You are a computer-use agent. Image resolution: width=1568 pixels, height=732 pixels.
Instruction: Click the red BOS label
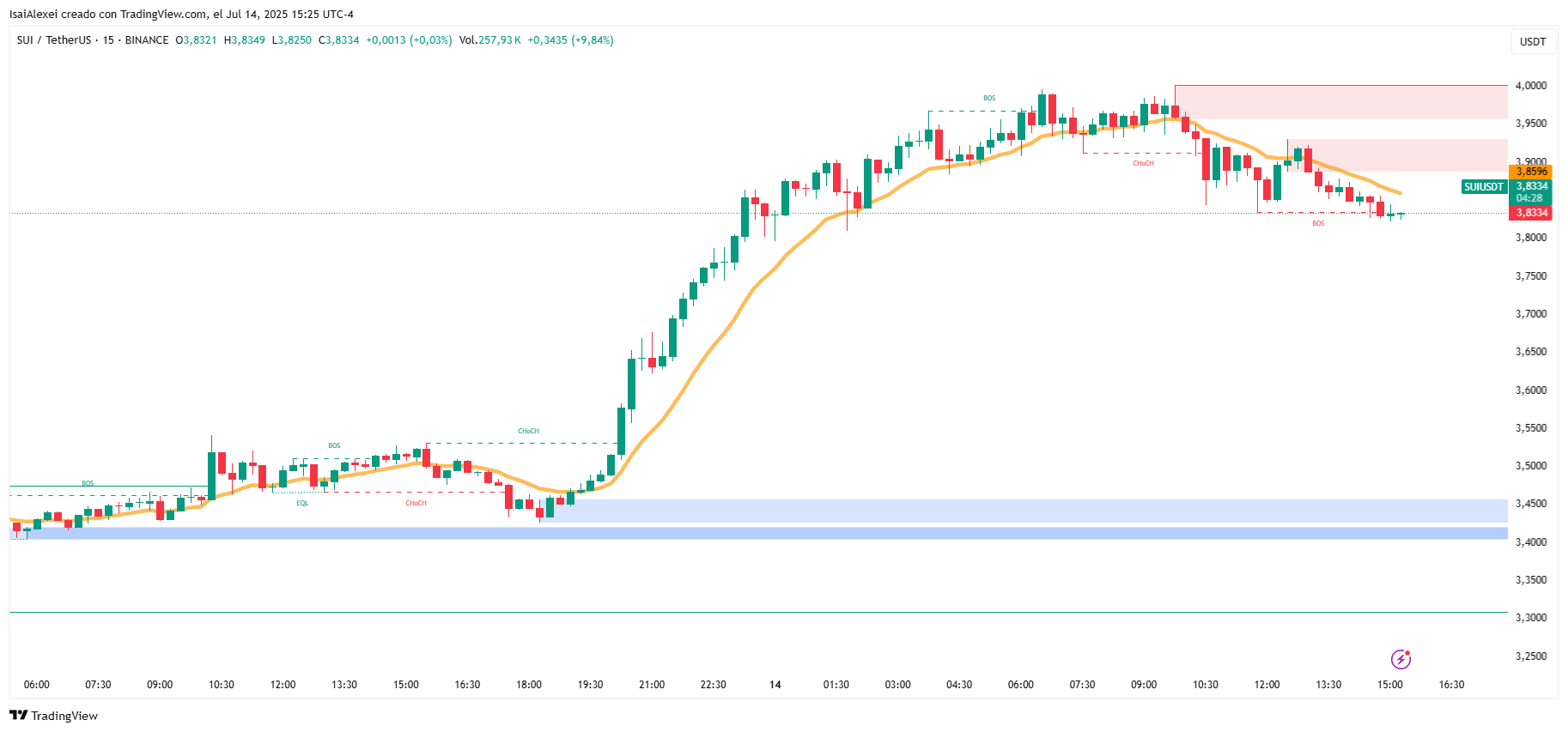1318,223
